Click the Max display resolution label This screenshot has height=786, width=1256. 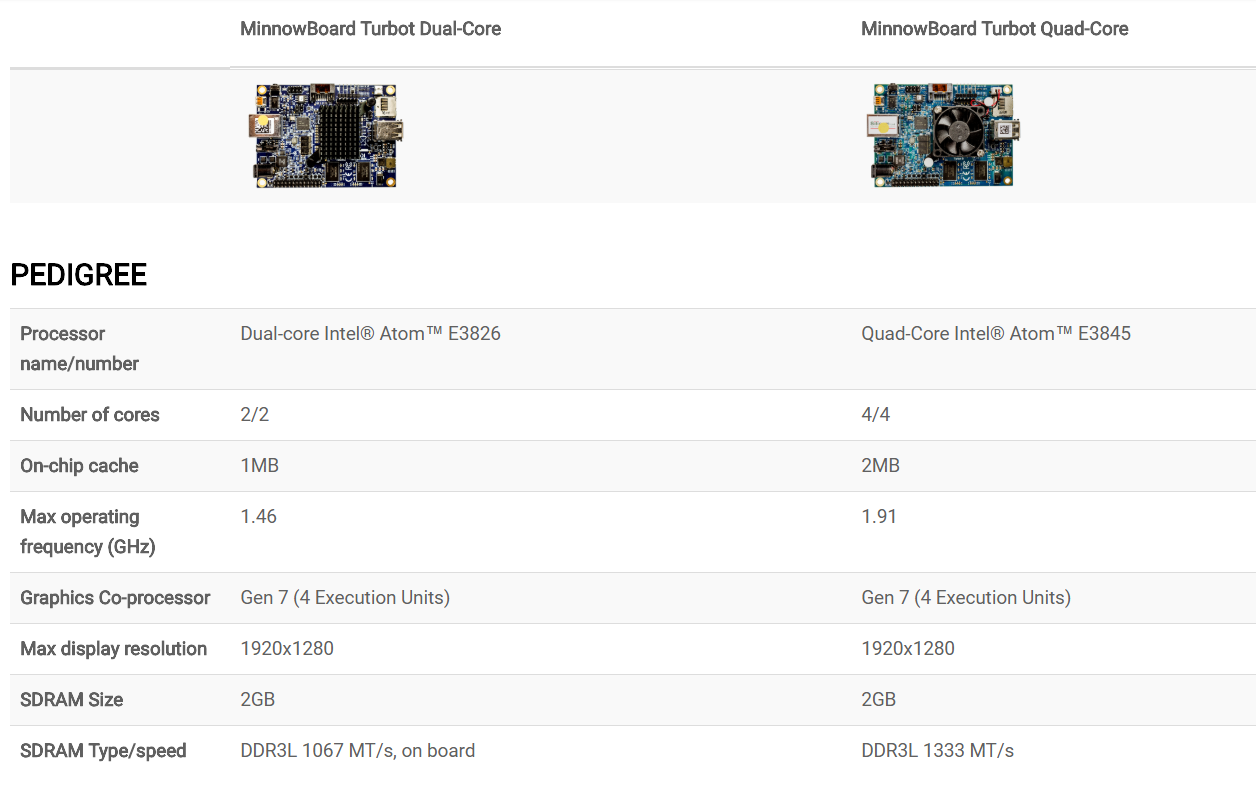(x=114, y=649)
